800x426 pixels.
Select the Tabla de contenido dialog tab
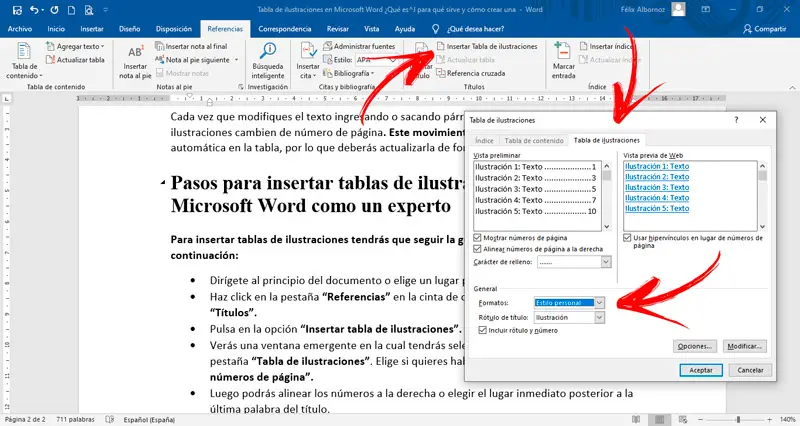click(x=534, y=140)
